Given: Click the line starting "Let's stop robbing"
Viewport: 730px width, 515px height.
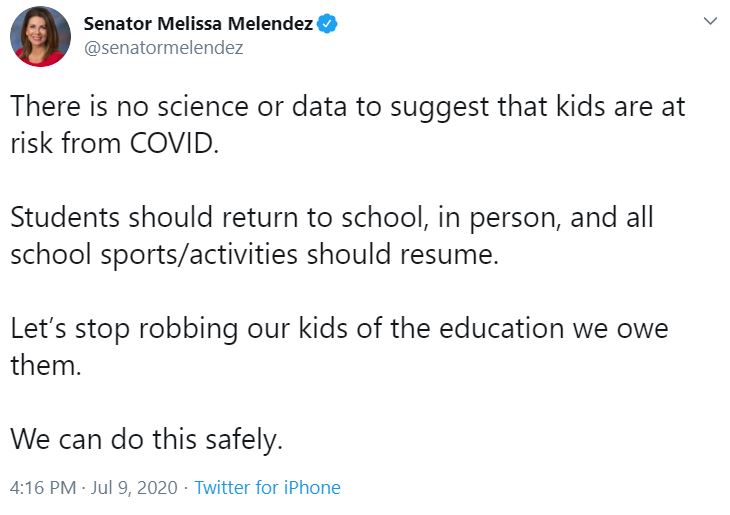Looking at the screenshot, I should (339, 327).
